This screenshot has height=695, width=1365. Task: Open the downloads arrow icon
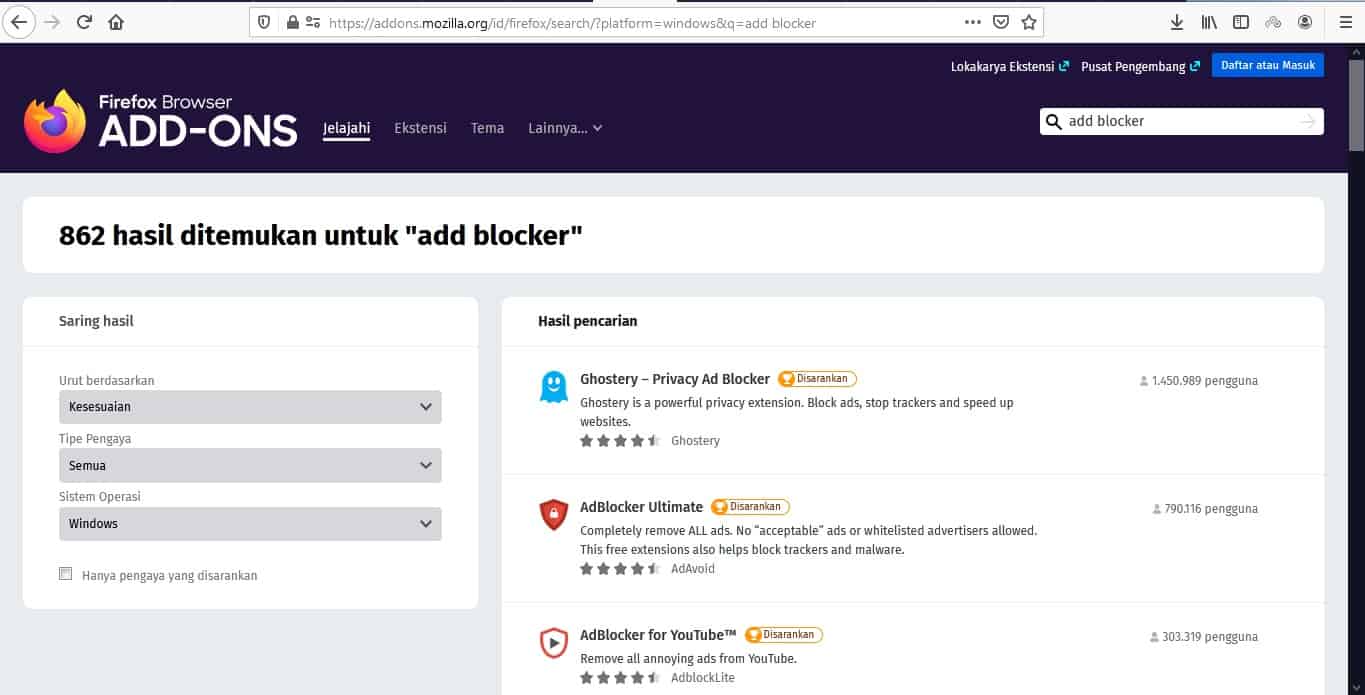1177,22
